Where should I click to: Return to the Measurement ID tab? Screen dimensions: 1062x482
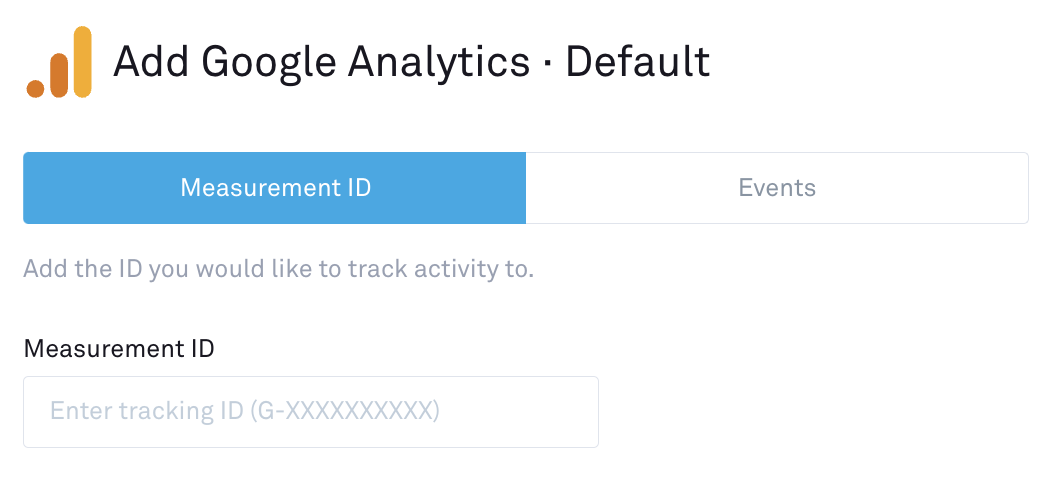[275, 188]
